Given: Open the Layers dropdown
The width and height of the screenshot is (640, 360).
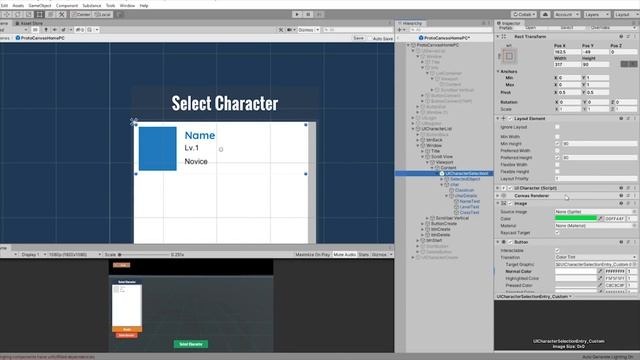Looking at the screenshot, I should pos(596,14).
